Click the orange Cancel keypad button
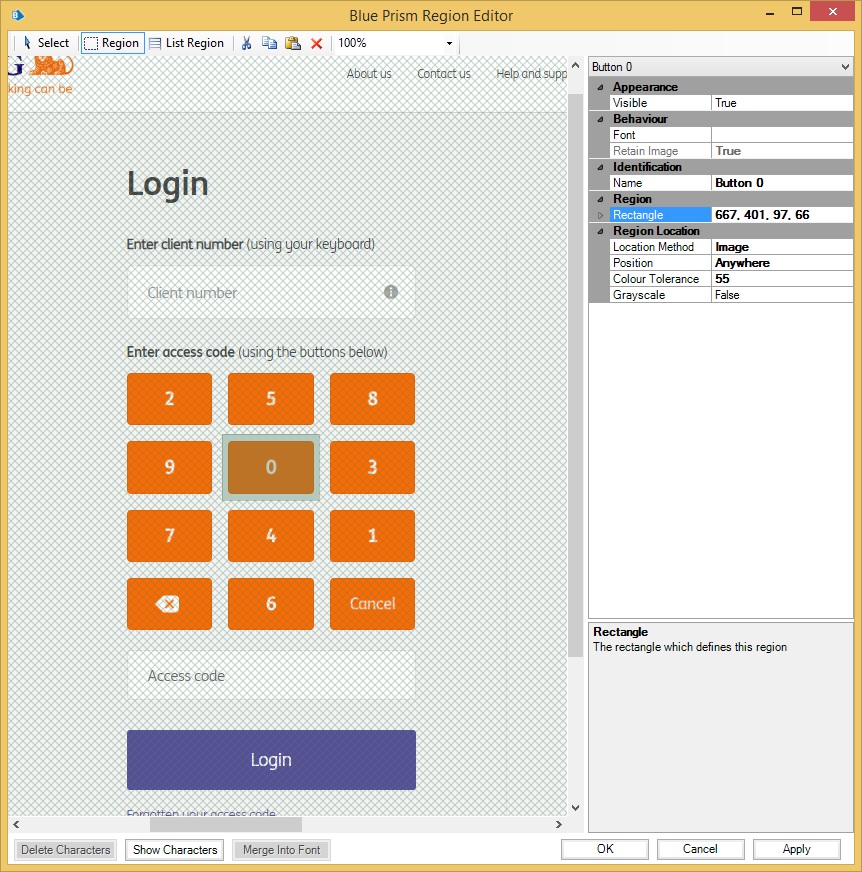The image size is (862, 872). coord(373,604)
